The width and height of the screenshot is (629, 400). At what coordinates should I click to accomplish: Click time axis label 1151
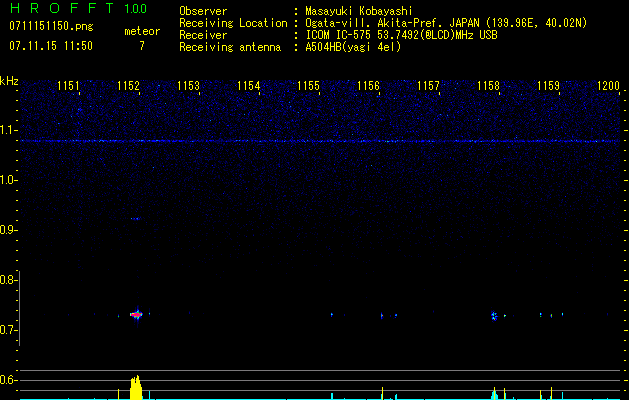click(x=68, y=86)
